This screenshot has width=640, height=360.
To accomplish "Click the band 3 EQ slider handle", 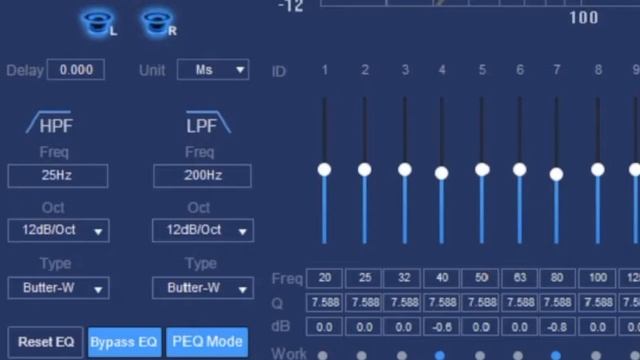I will coord(405,169).
